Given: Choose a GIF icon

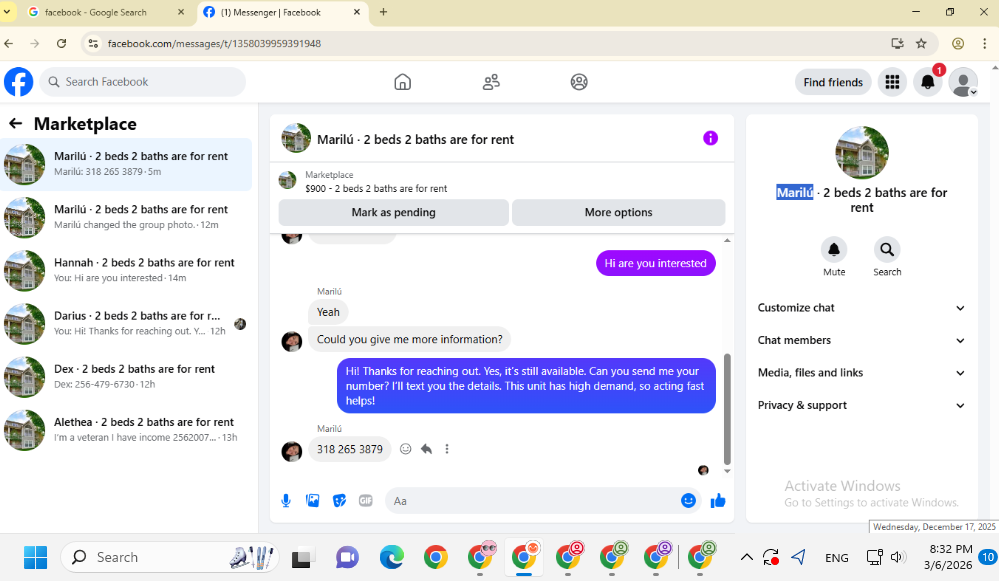Looking at the screenshot, I should pos(366,501).
